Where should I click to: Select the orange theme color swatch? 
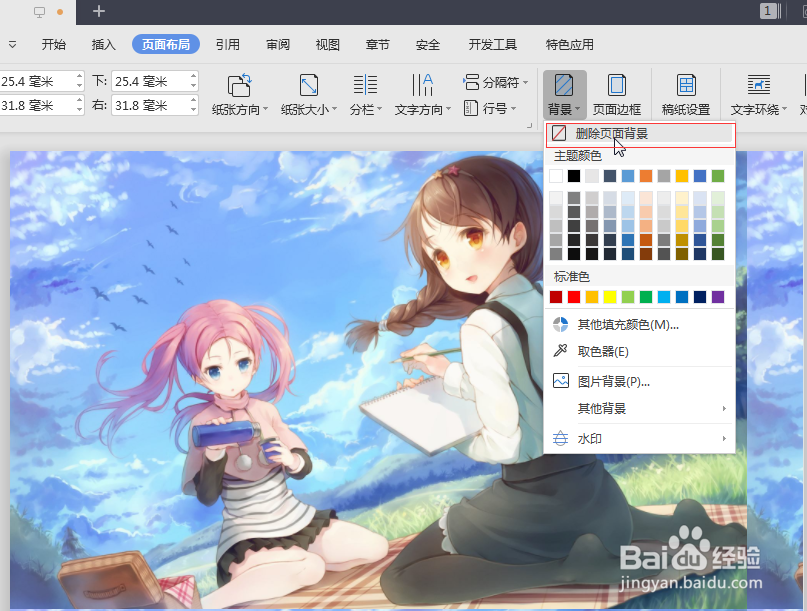tap(646, 176)
